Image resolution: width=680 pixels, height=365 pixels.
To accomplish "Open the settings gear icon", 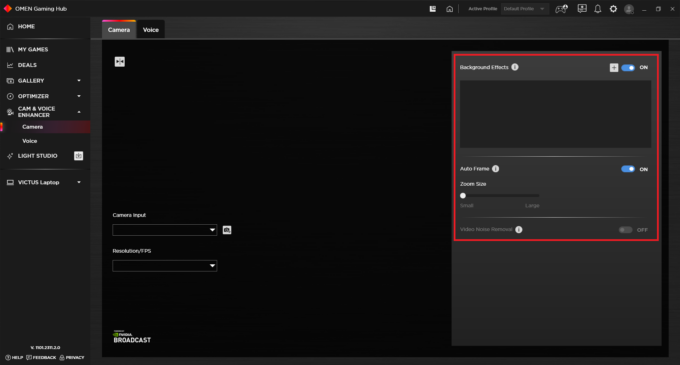I will tap(613, 9).
